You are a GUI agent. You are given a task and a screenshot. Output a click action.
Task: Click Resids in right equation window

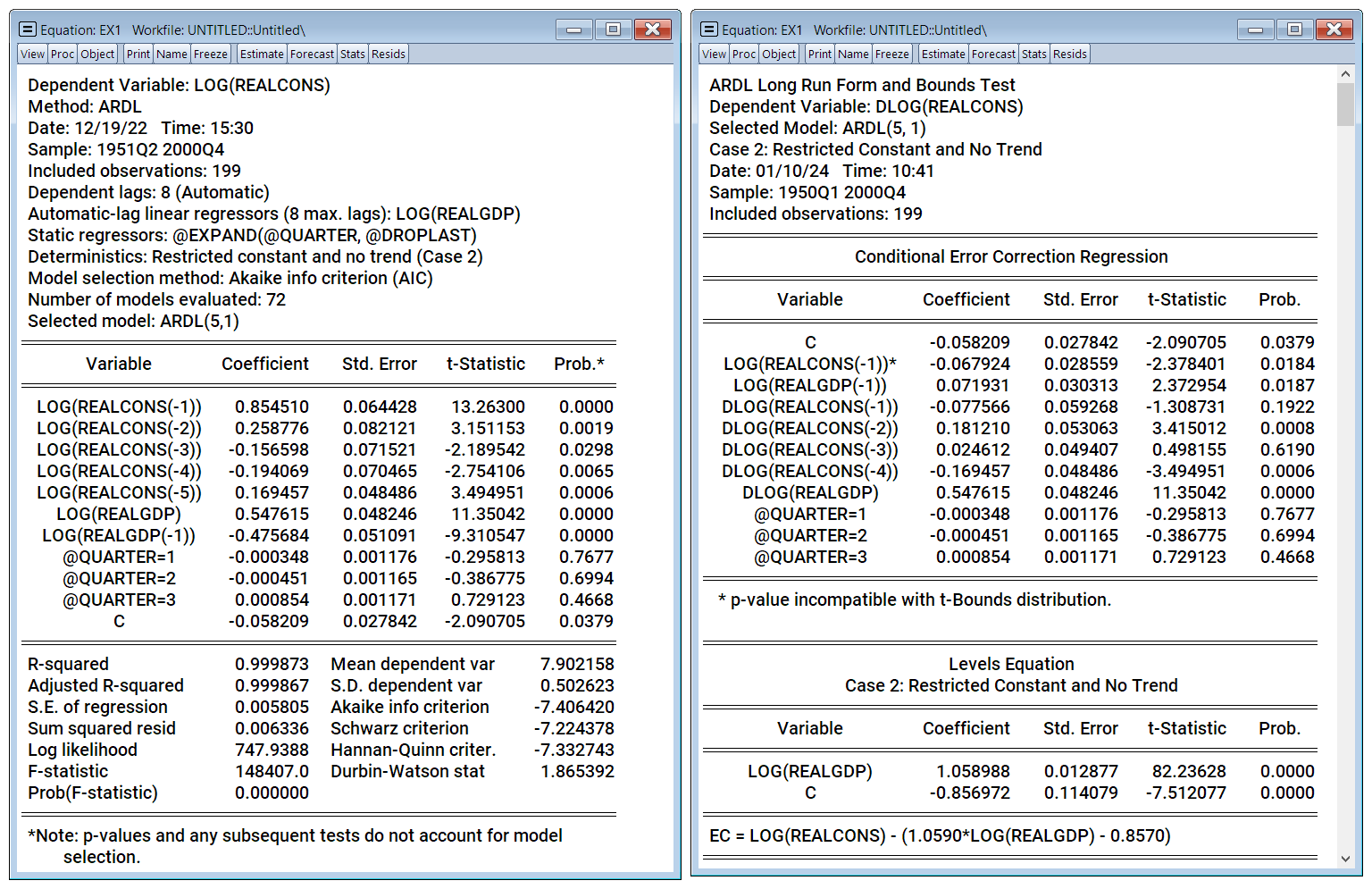tap(1070, 54)
